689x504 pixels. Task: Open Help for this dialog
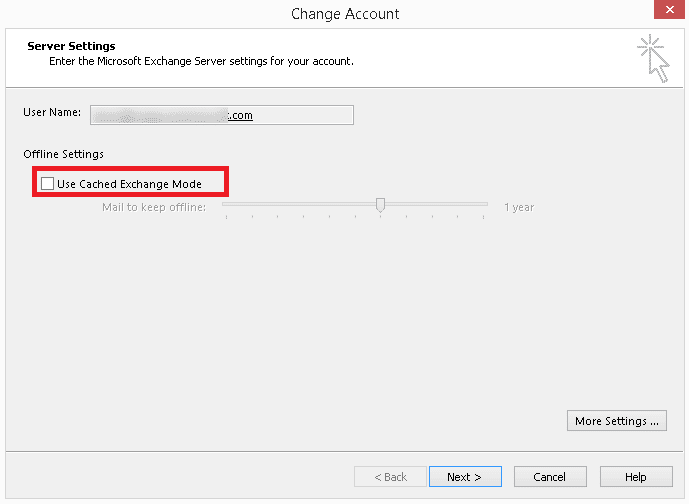[x=636, y=476]
